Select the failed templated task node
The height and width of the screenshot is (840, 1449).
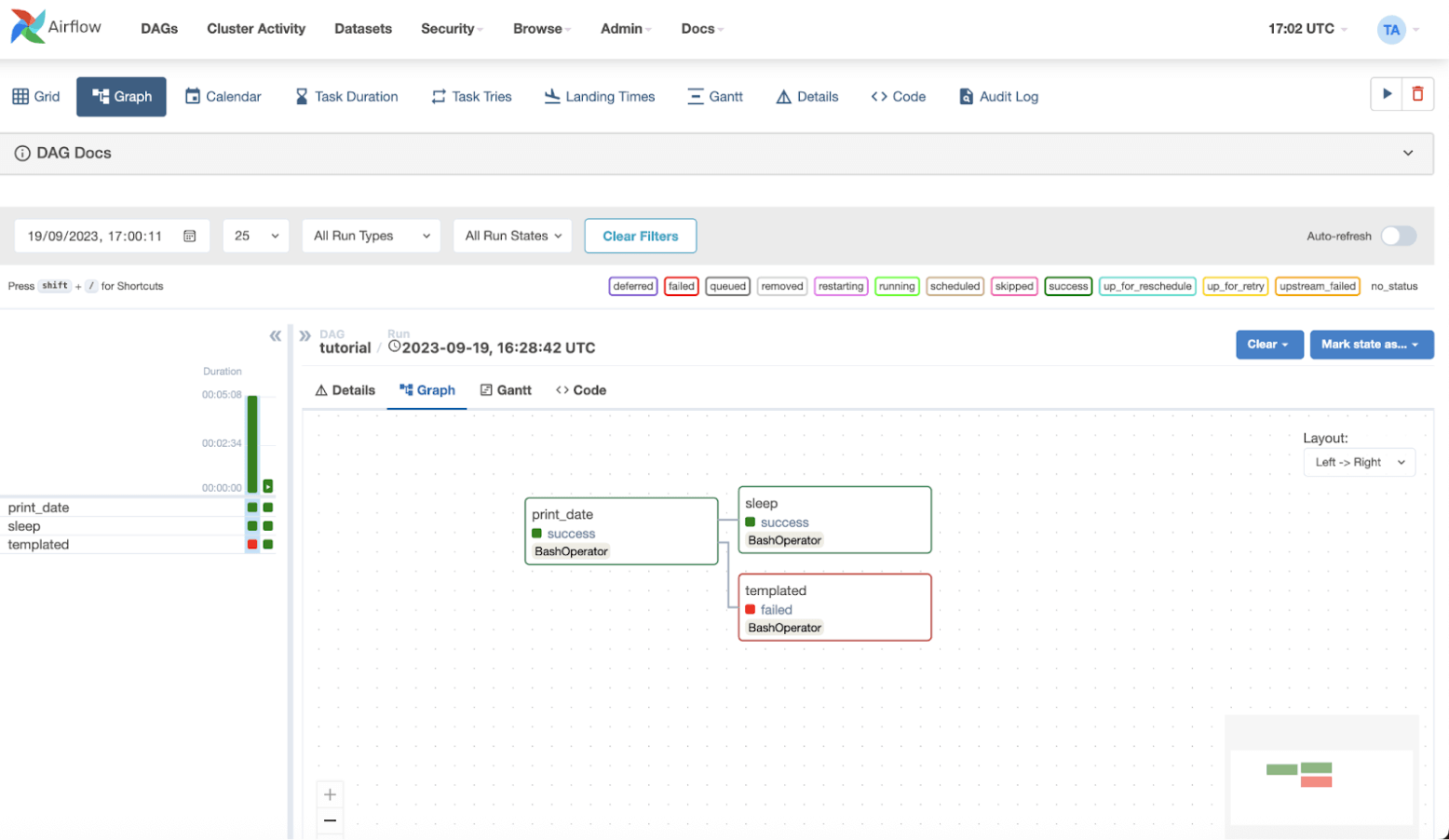(833, 607)
